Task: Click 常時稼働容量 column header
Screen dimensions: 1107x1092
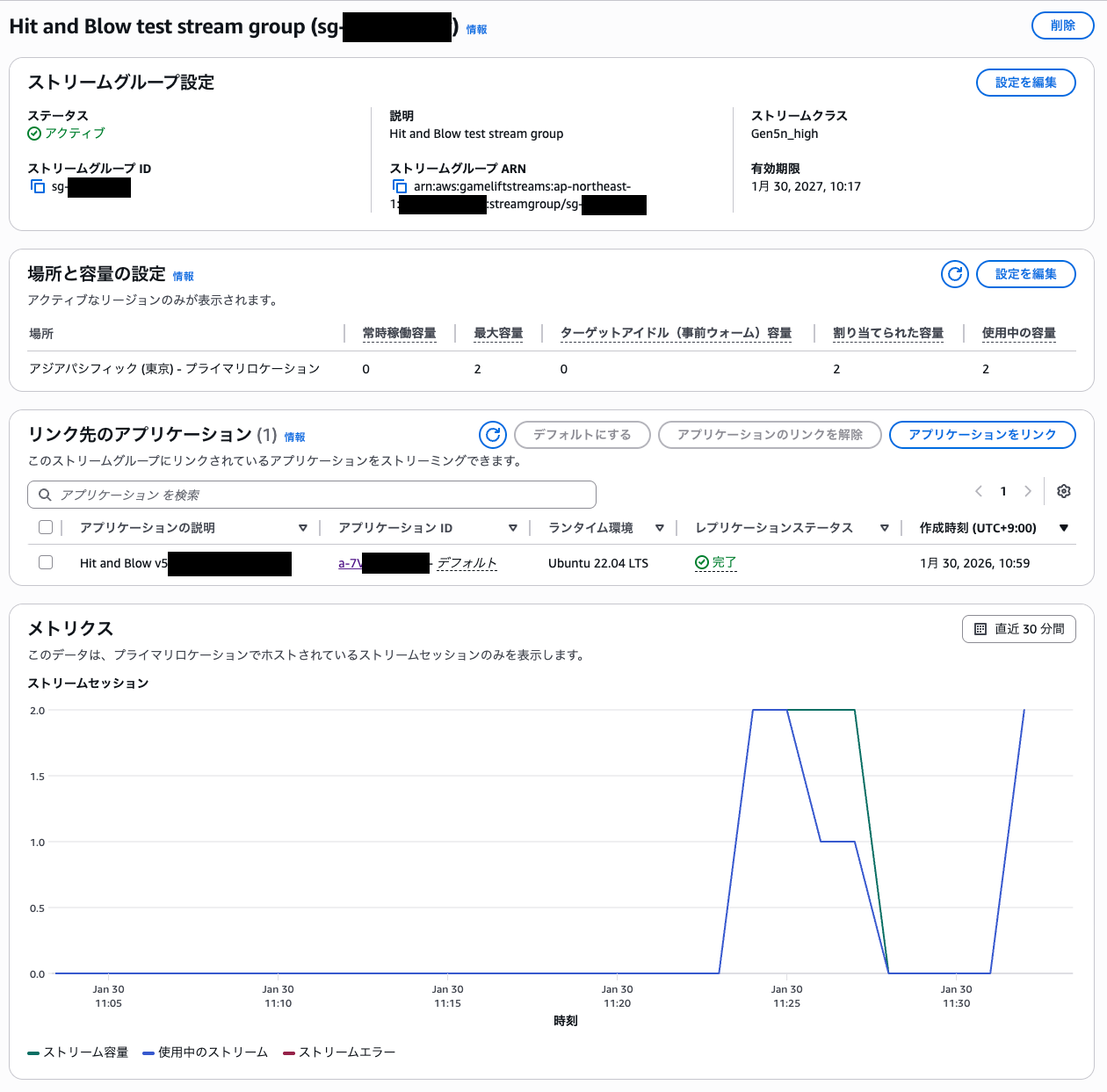Action: (400, 333)
